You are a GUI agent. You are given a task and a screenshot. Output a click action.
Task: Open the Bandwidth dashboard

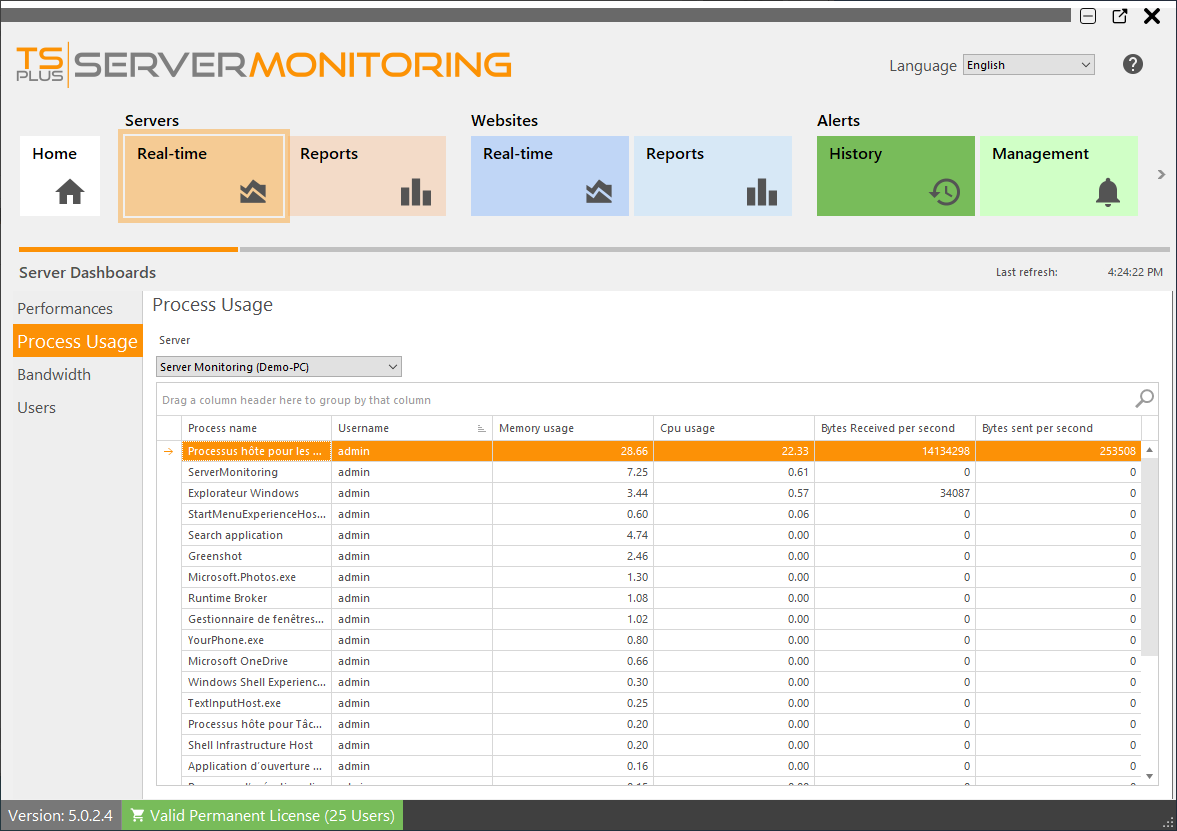click(x=55, y=374)
